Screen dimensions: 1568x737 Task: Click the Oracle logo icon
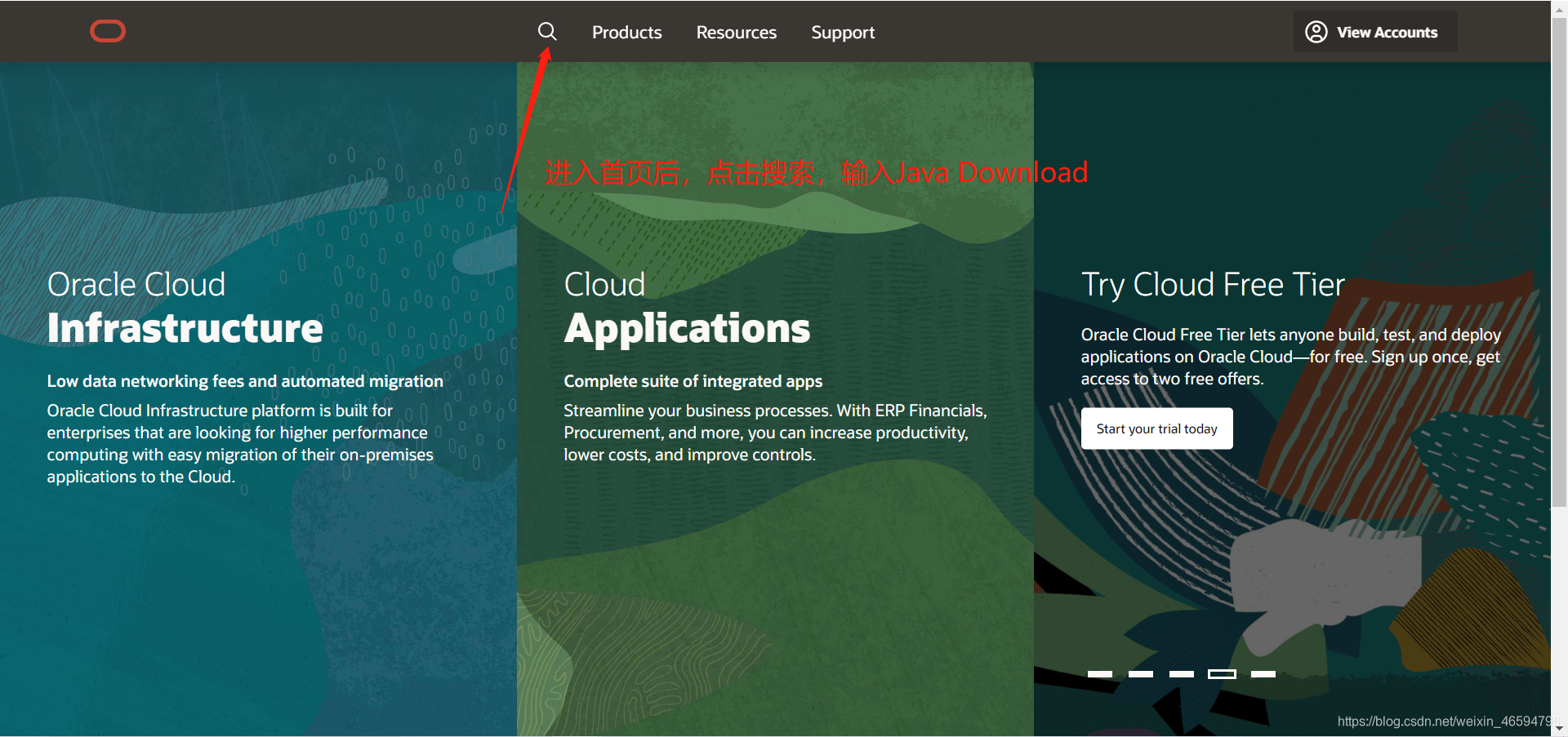108,32
